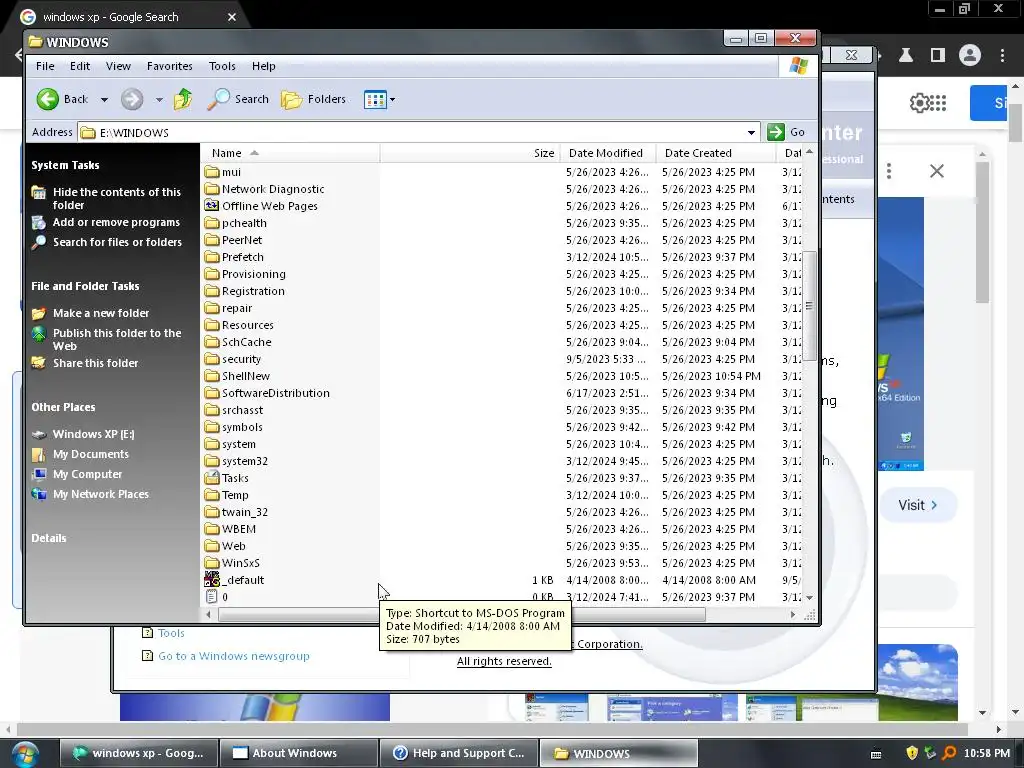This screenshot has width=1024, height=768.
Task: Collapse the System Tasks section header
Action: coord(65,165)
